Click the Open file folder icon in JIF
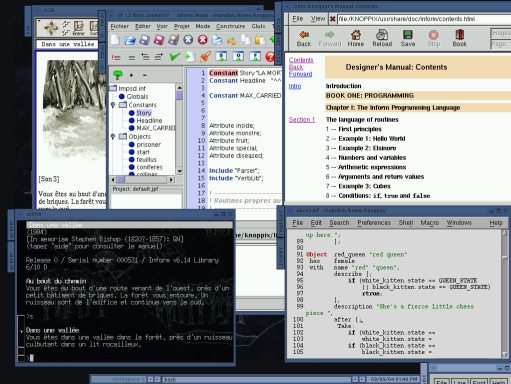Viewport: 511px width, 384px height. [130, 40]
